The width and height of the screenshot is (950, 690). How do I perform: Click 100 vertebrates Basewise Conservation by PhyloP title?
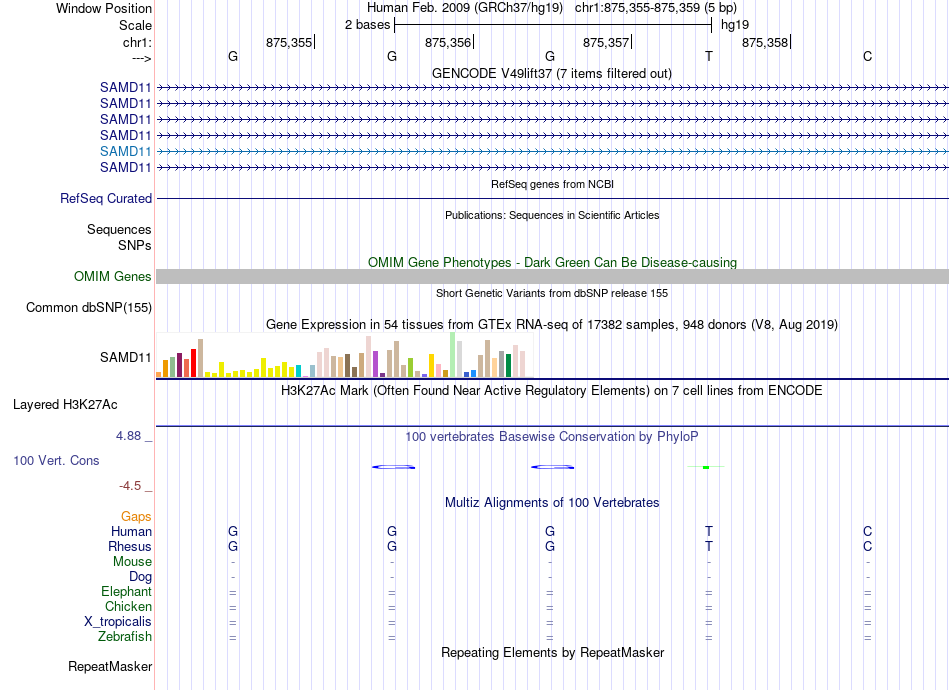[x=551, y=437]
